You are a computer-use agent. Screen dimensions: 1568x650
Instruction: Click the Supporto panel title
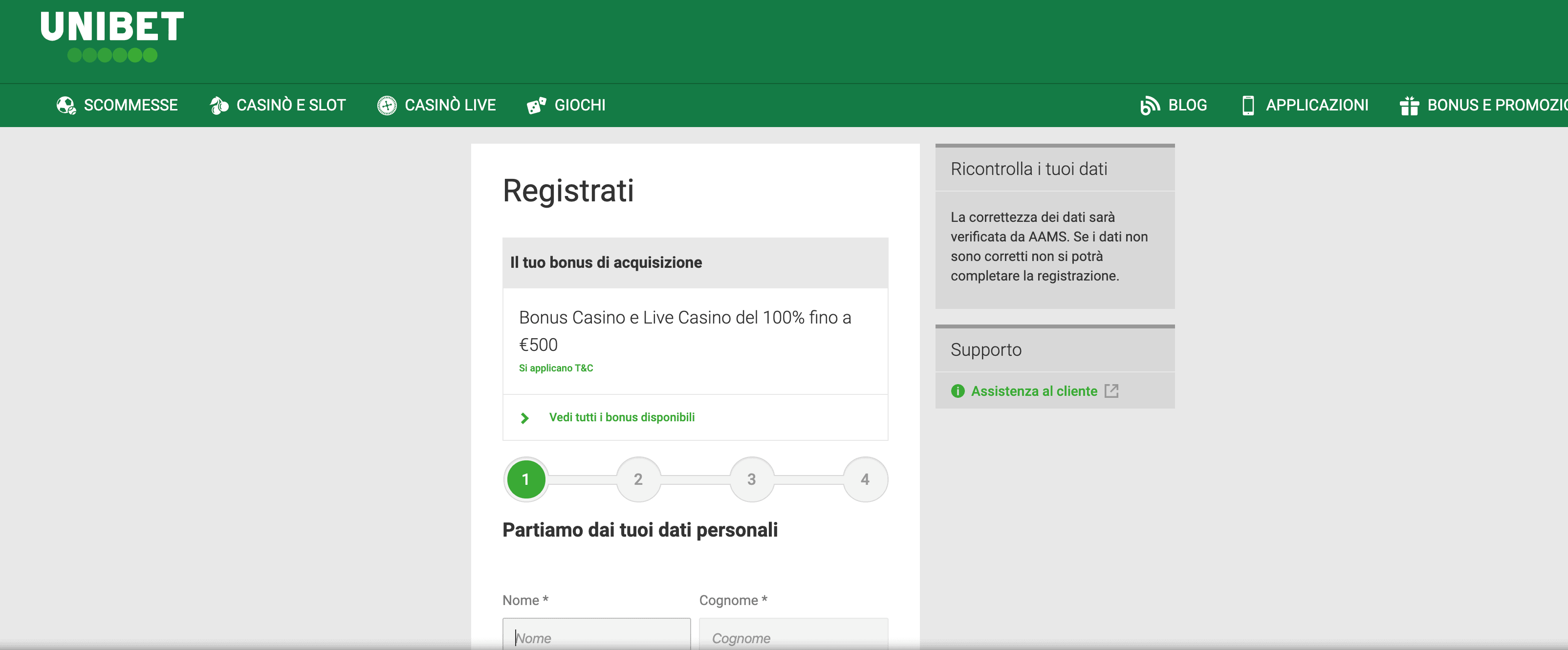click(x=986, y=349)
